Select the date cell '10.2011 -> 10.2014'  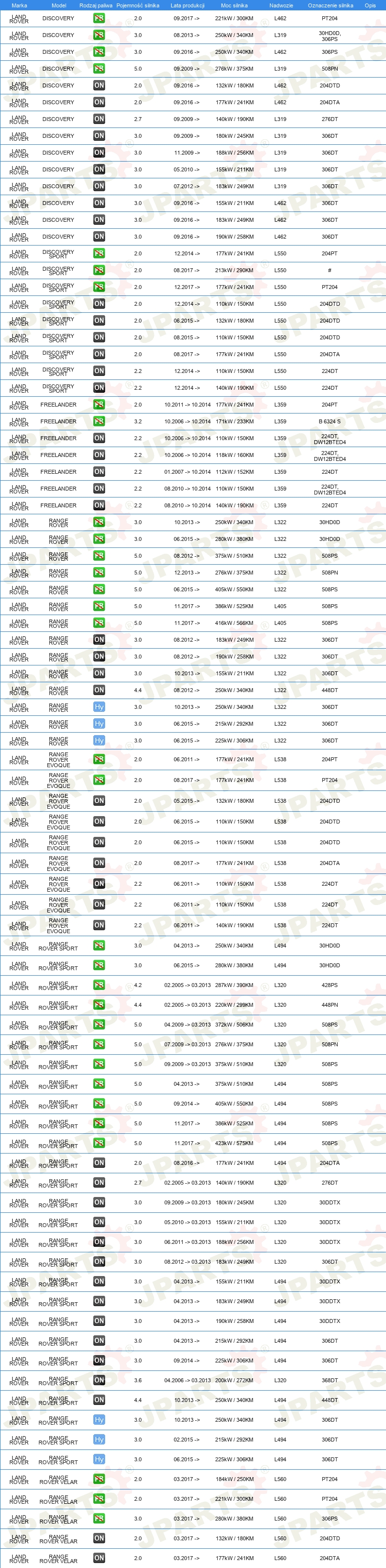pos(187,405)
